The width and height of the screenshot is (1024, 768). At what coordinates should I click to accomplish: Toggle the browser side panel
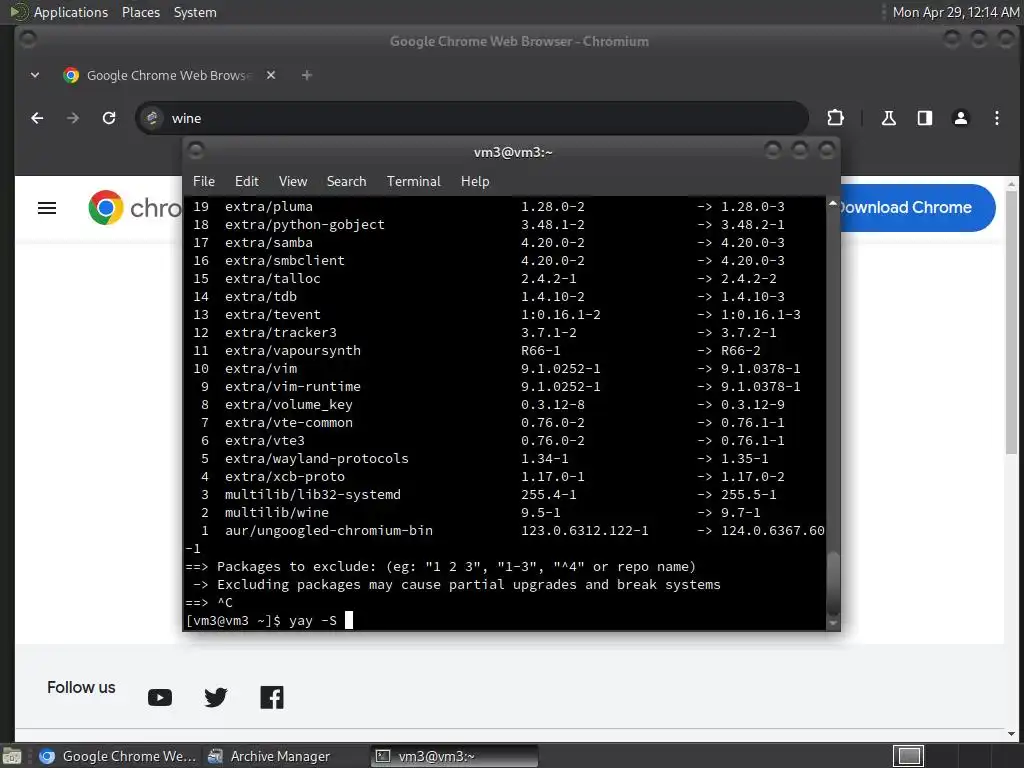click(924, 118)
